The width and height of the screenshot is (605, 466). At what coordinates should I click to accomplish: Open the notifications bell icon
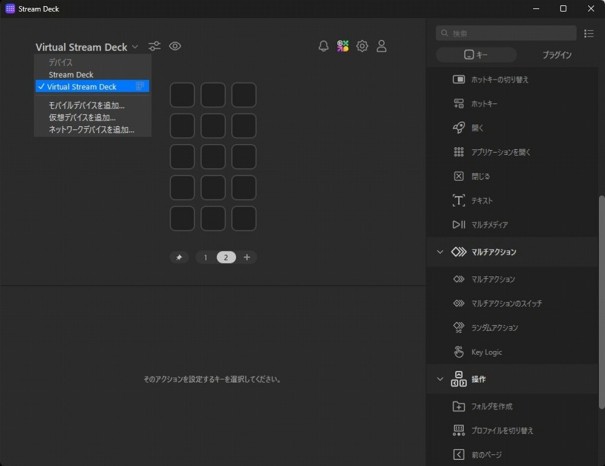(x=323, y=46)
